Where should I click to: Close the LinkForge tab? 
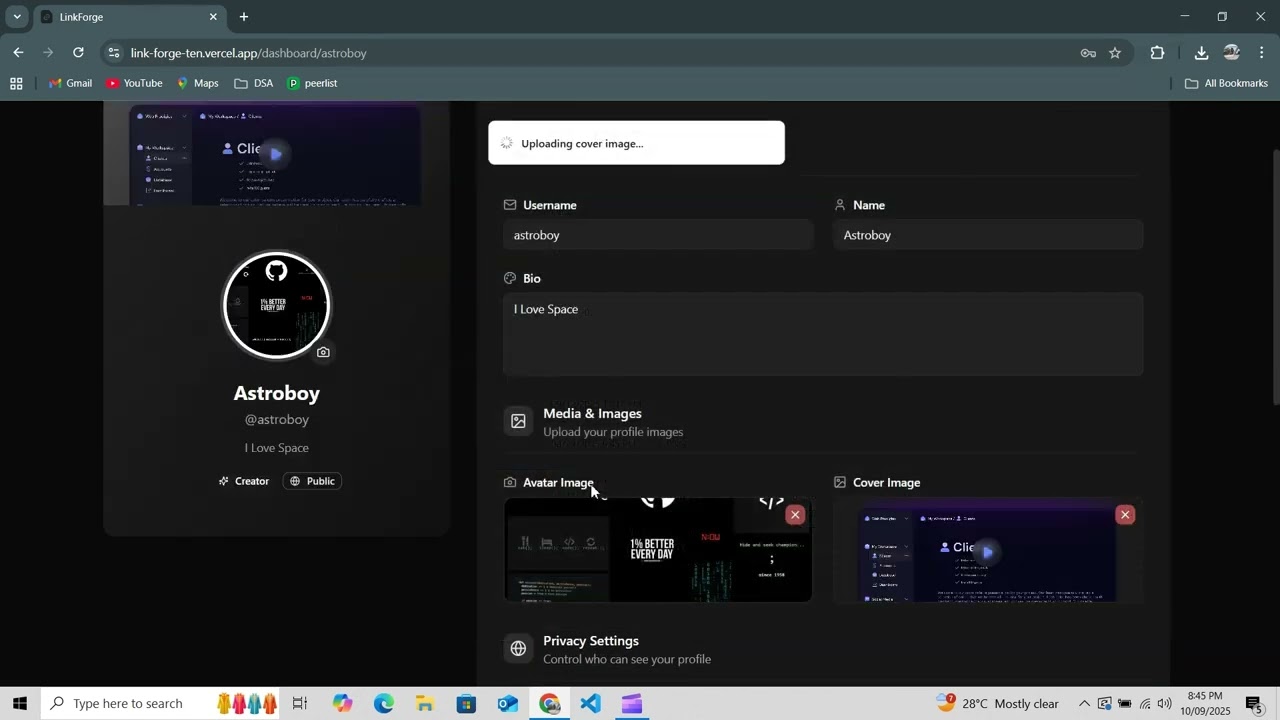pyautogui.click(x=213, y=17)
